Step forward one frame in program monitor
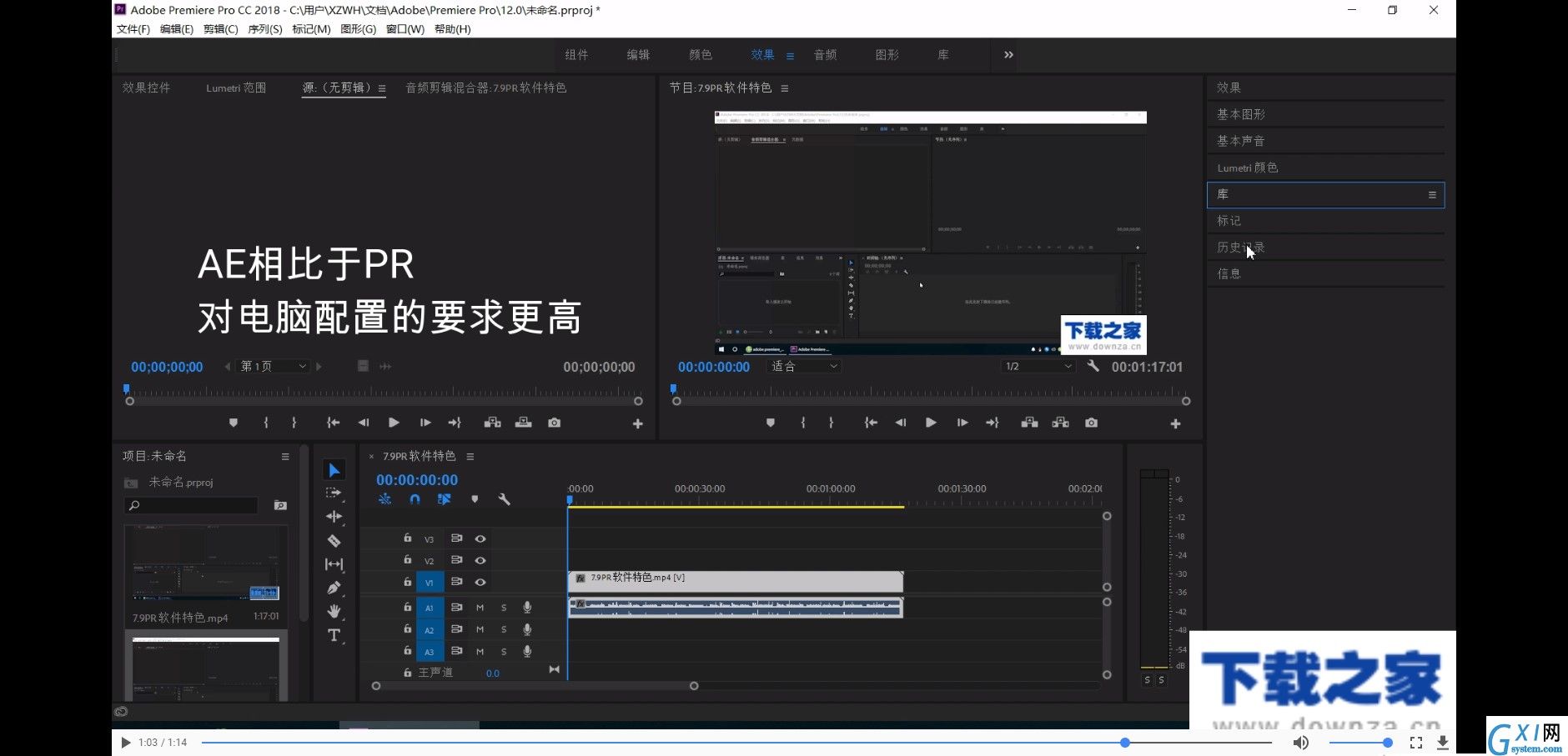The width and height of the screenshot is (1568, 756). pyautogui.click(x=962, y=423)
